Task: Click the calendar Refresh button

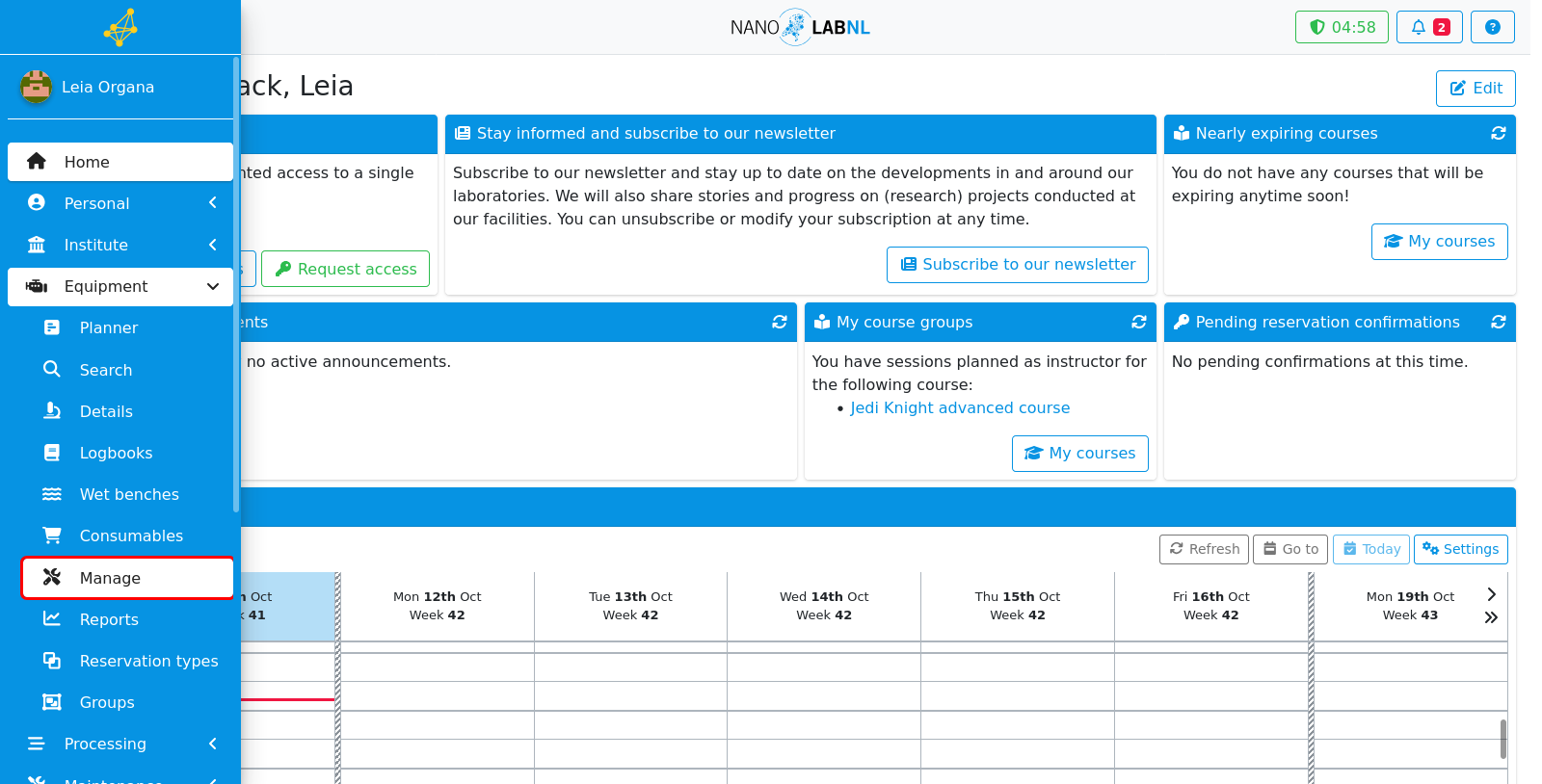Action: click(1204, 549)
